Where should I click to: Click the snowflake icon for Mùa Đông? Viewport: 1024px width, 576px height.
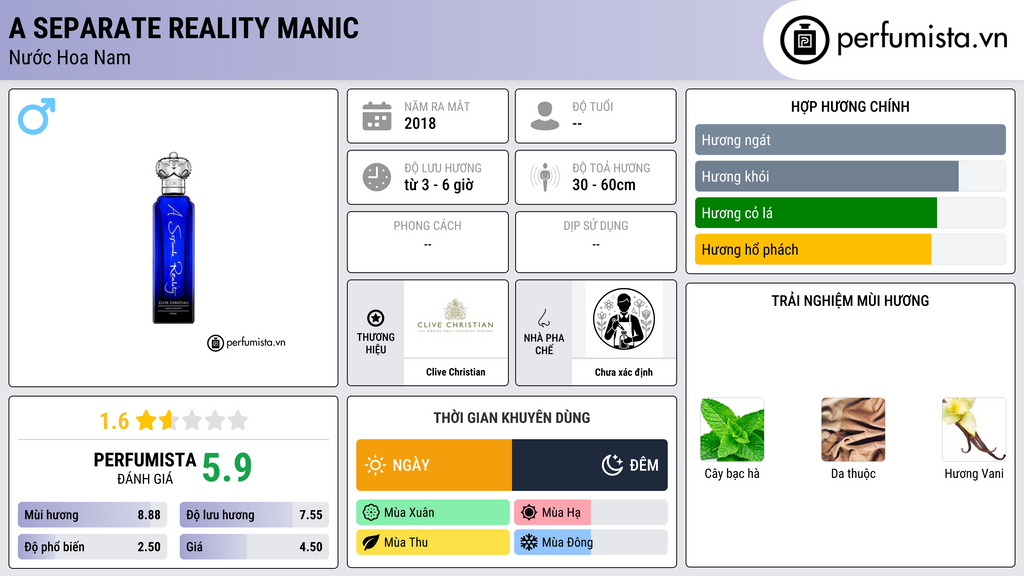529,542
